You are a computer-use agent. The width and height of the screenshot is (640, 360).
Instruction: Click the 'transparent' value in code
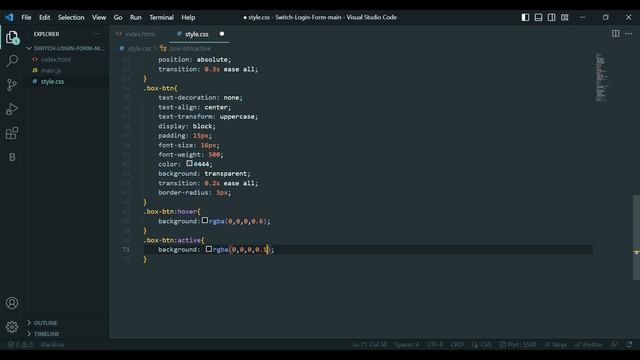(x=226, y=173)
